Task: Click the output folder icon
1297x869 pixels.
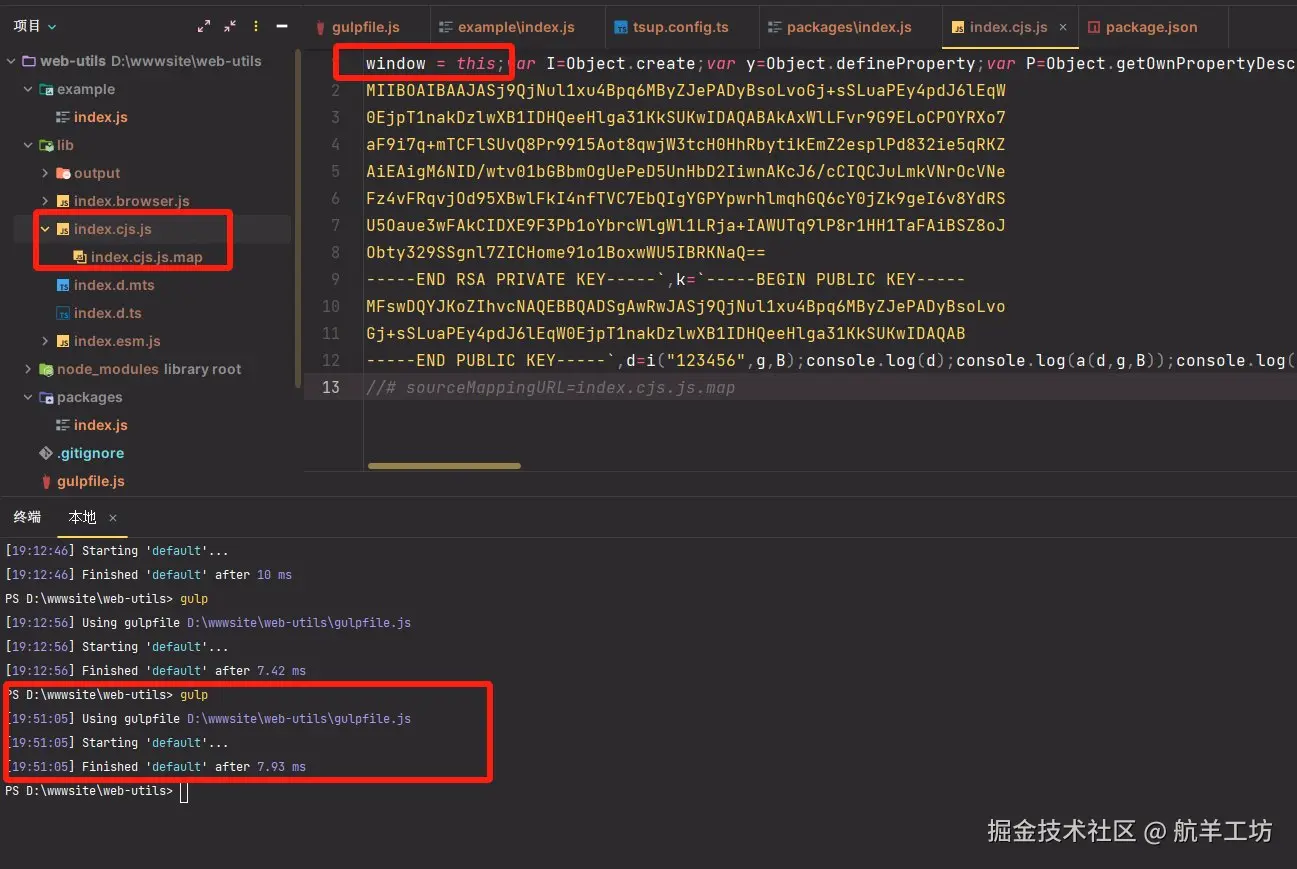Action: click(x=63, y=173)
